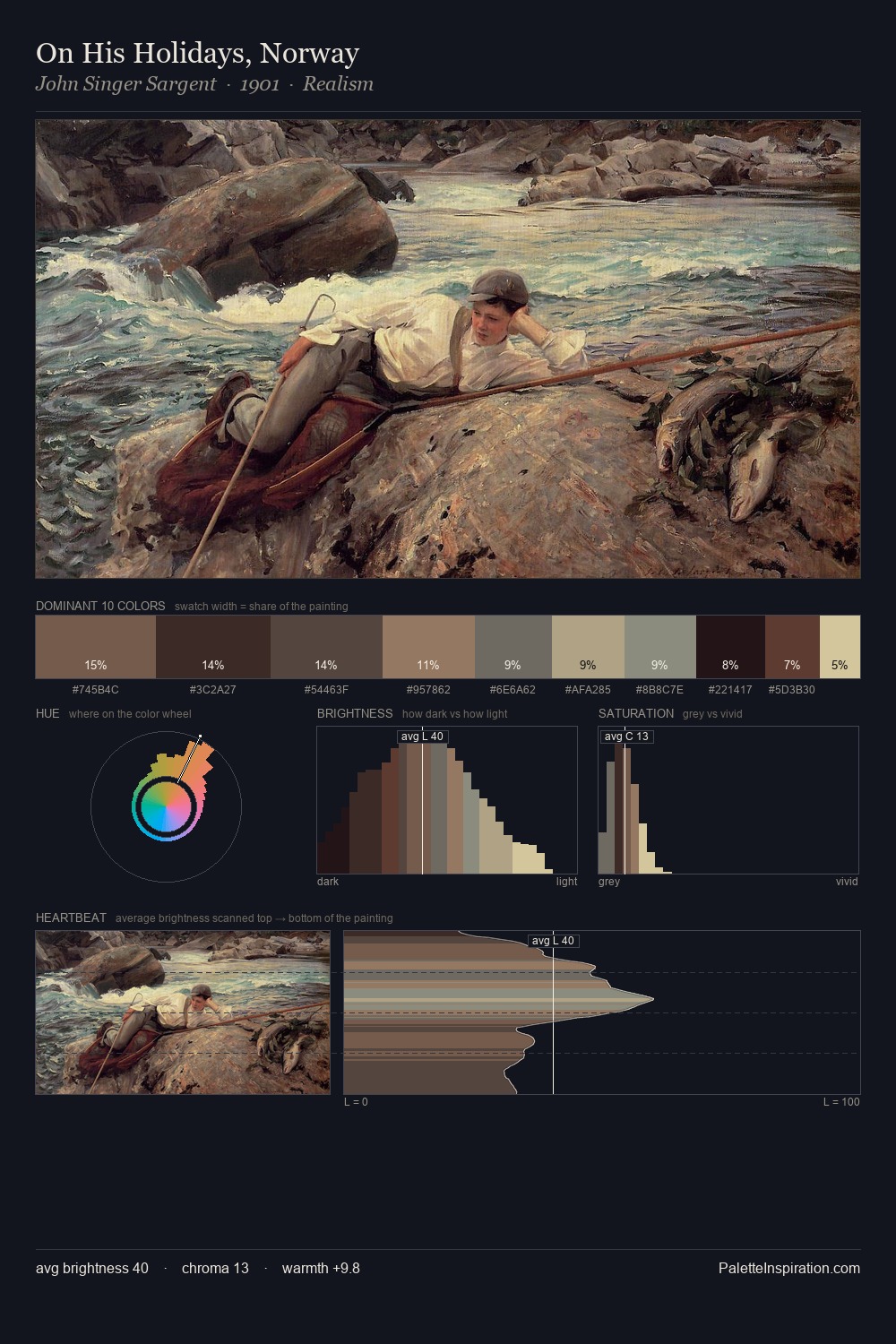Click 'warmth +9.8' in the footer
896x1344 pixels.
321,1268
